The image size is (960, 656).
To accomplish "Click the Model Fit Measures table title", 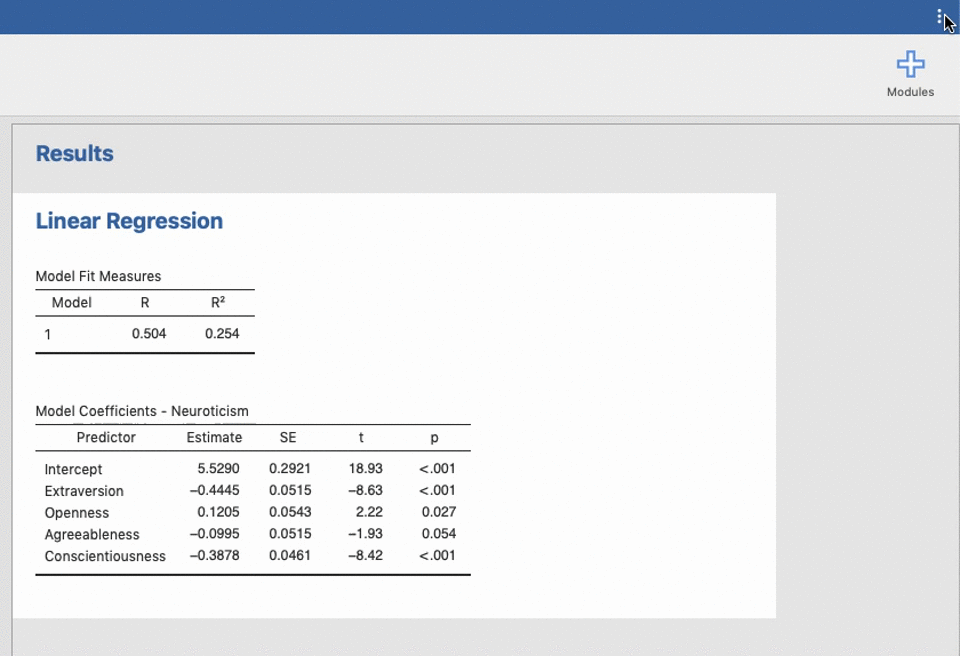I will click(x=98, y=276).
